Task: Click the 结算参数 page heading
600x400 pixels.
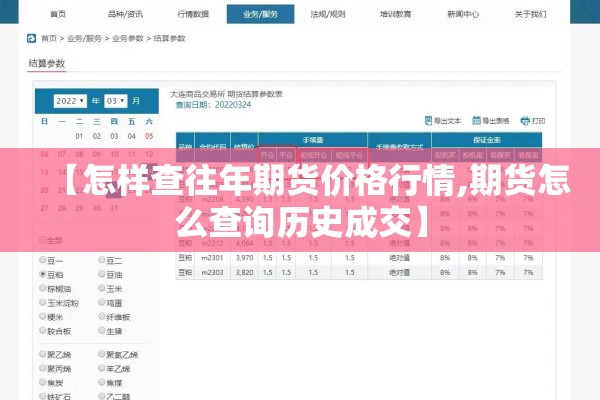Action: (x=47, y=64)
